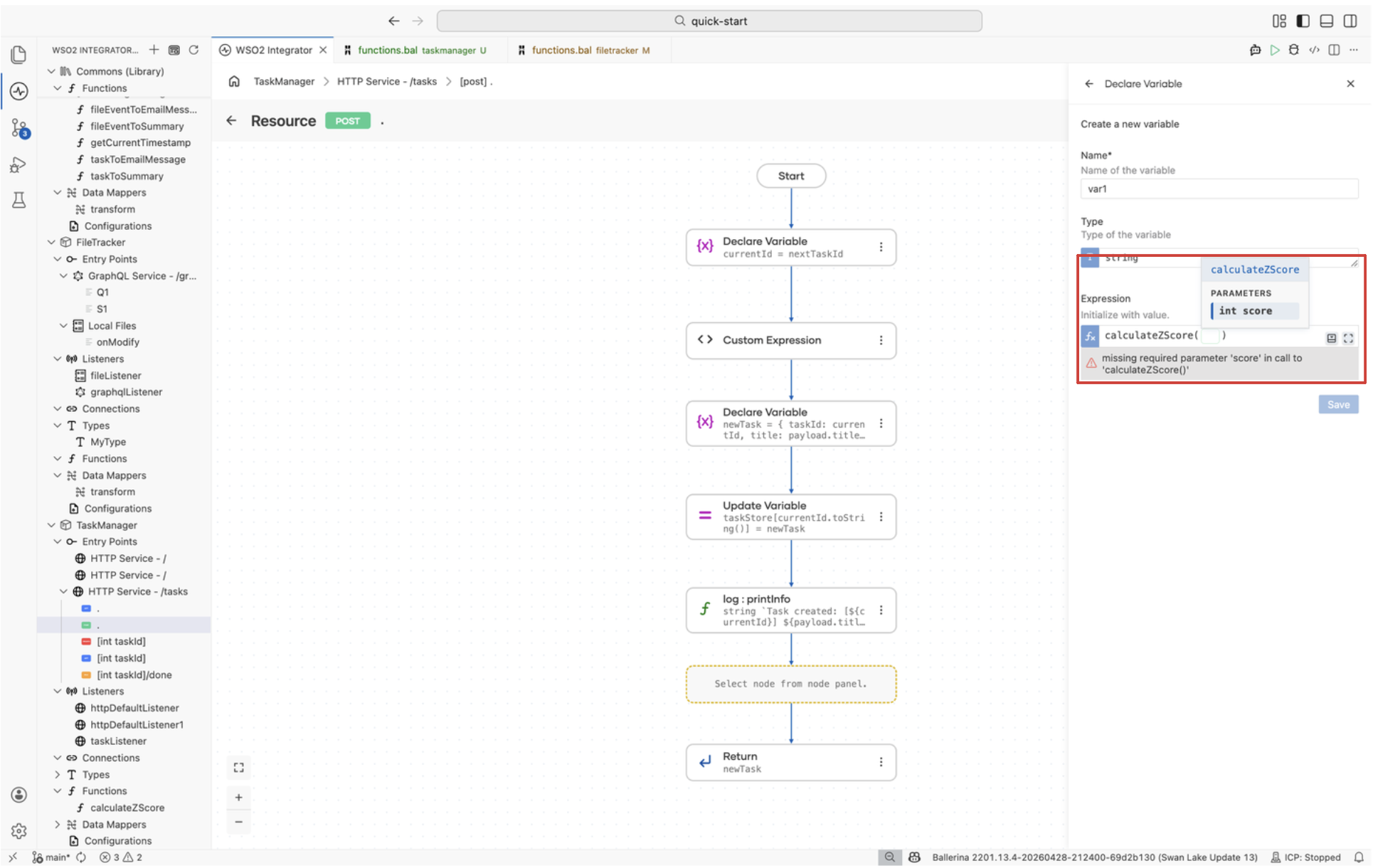Screen dimensions: 1373x868
Task: Collapse GraphQL Service node
Action: pyautogui.click(x=63, y=275)
